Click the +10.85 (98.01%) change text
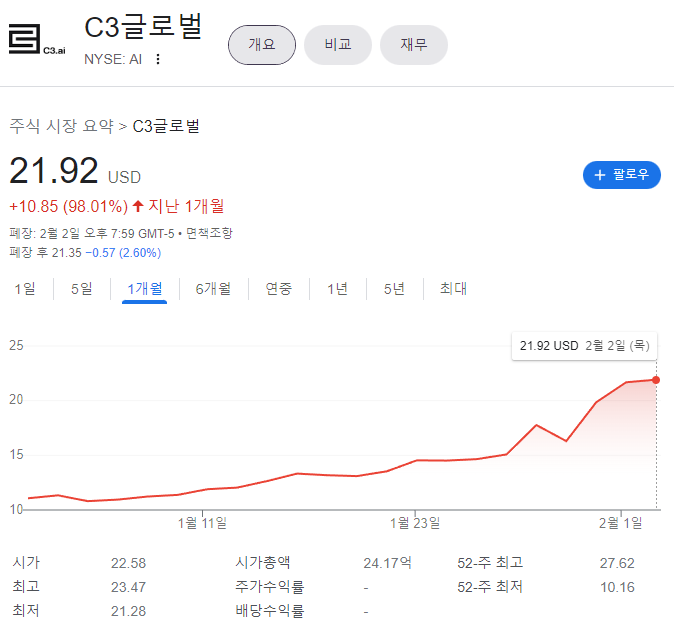Viewport: 674px width, 634px height. click(x=69, y=207)
